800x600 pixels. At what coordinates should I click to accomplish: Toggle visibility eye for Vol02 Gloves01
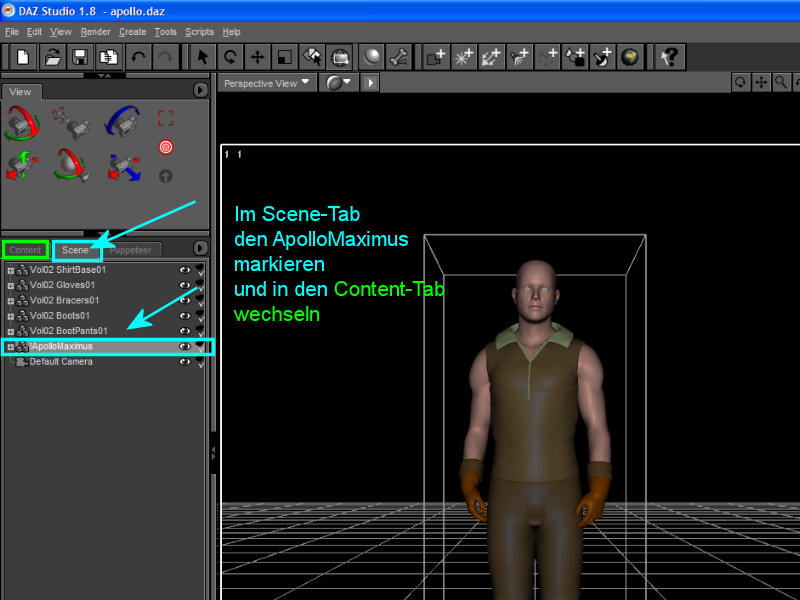(x=185, y=285)
